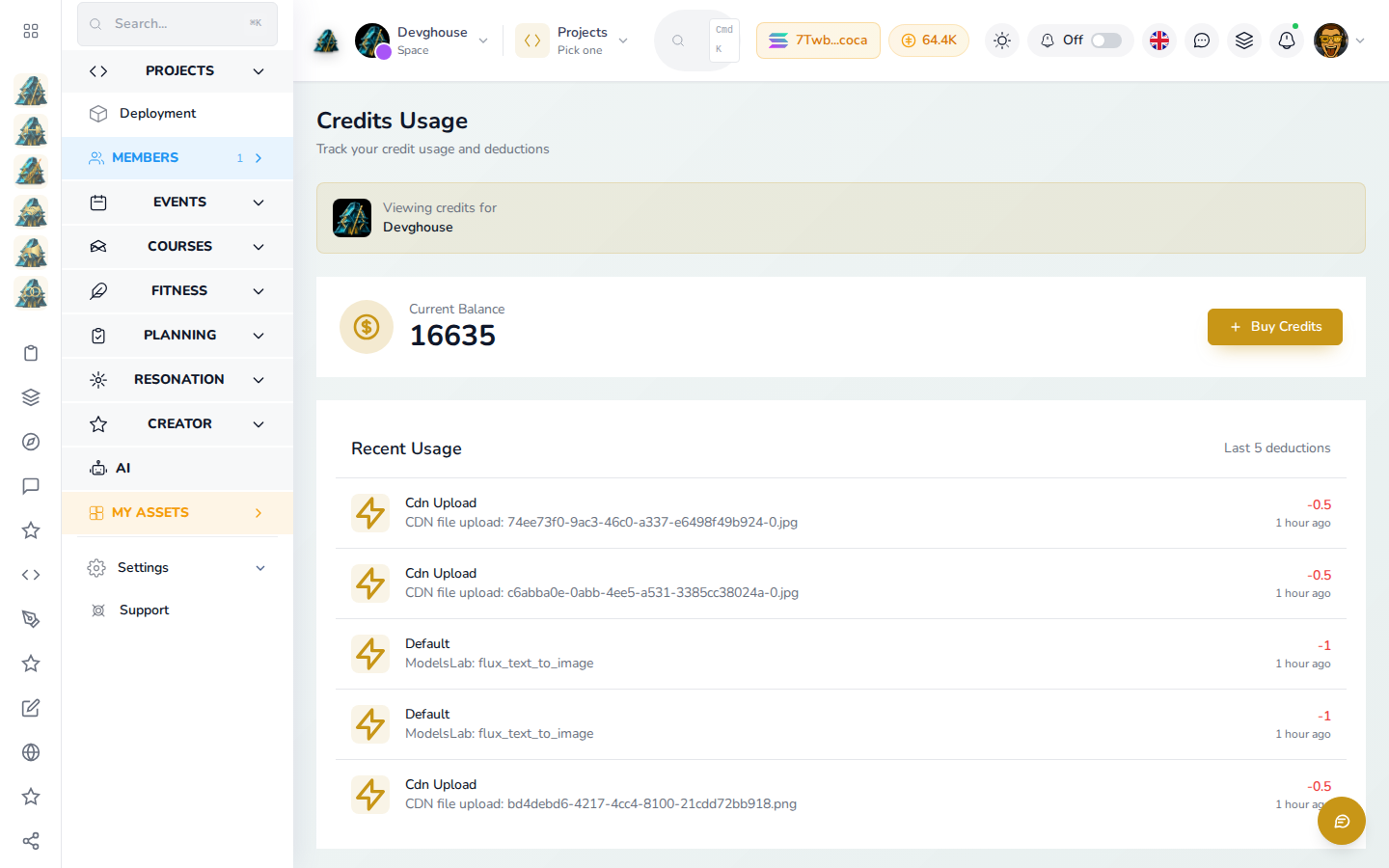Open the compass explore icon in left rail
The image size is (1389, 868).
point(31,442)
